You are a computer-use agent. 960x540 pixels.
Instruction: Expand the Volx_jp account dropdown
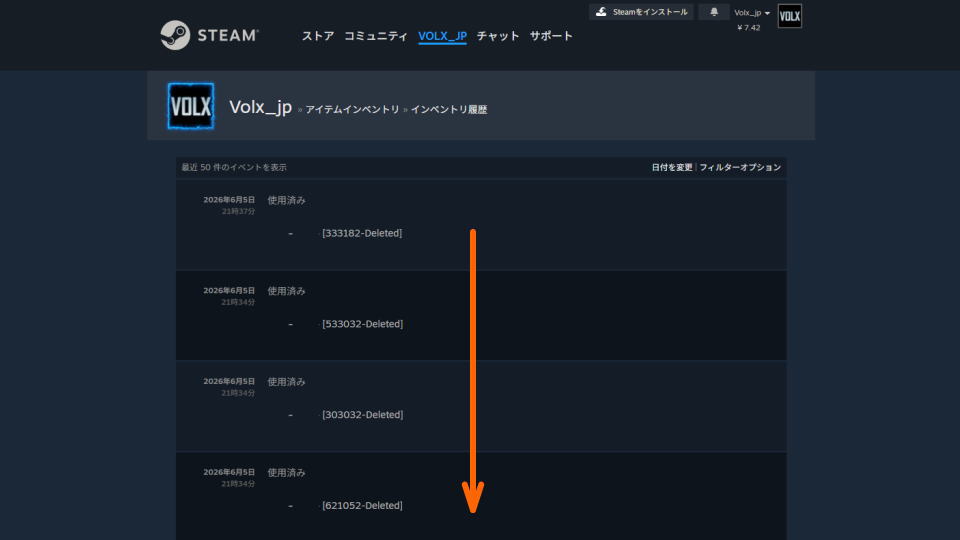(x=752, y=13)
